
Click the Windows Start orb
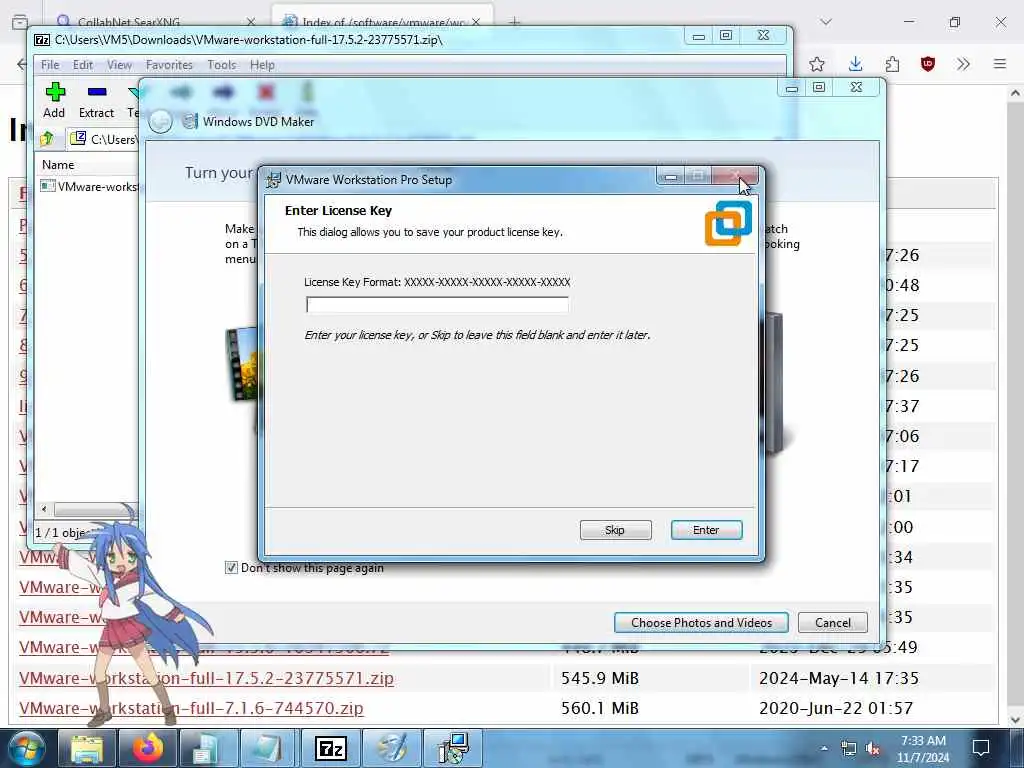(26, 748)
